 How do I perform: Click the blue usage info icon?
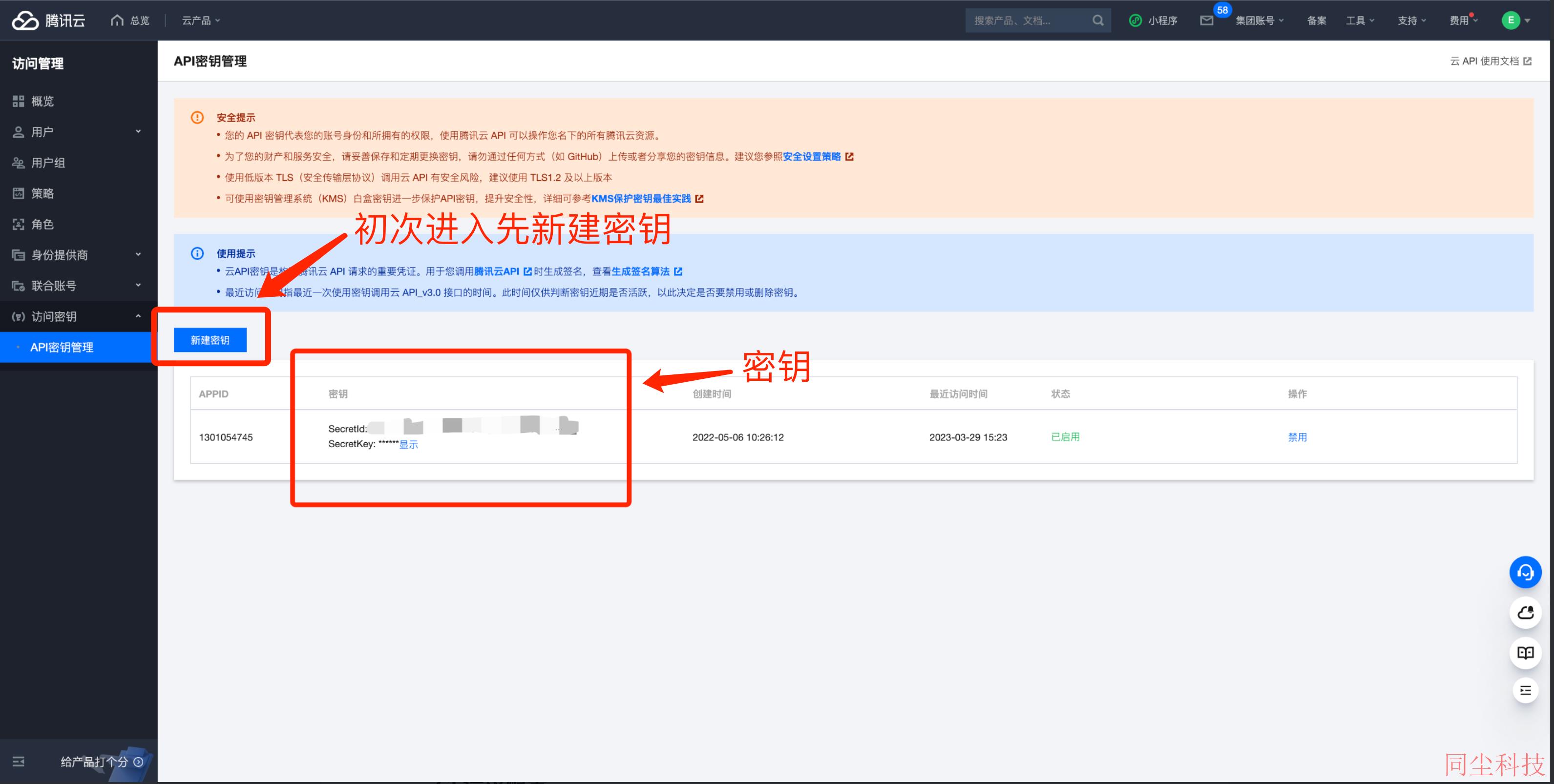197,253
